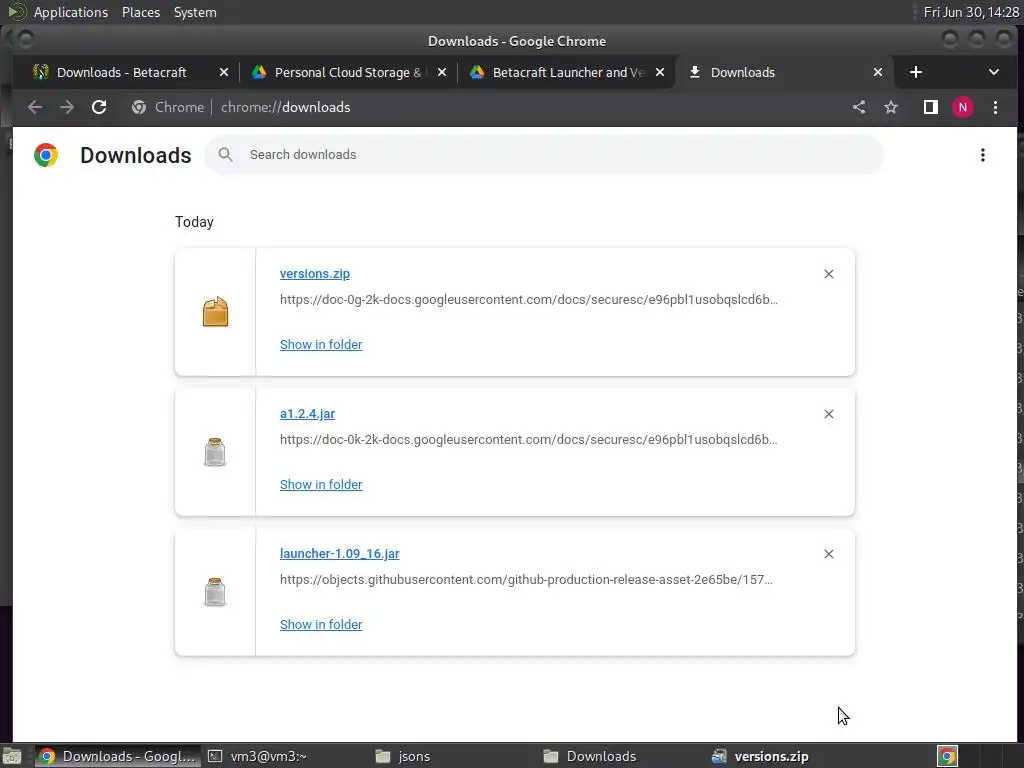
Task: Click the Chrome site info chip
Action: (168, 107)
